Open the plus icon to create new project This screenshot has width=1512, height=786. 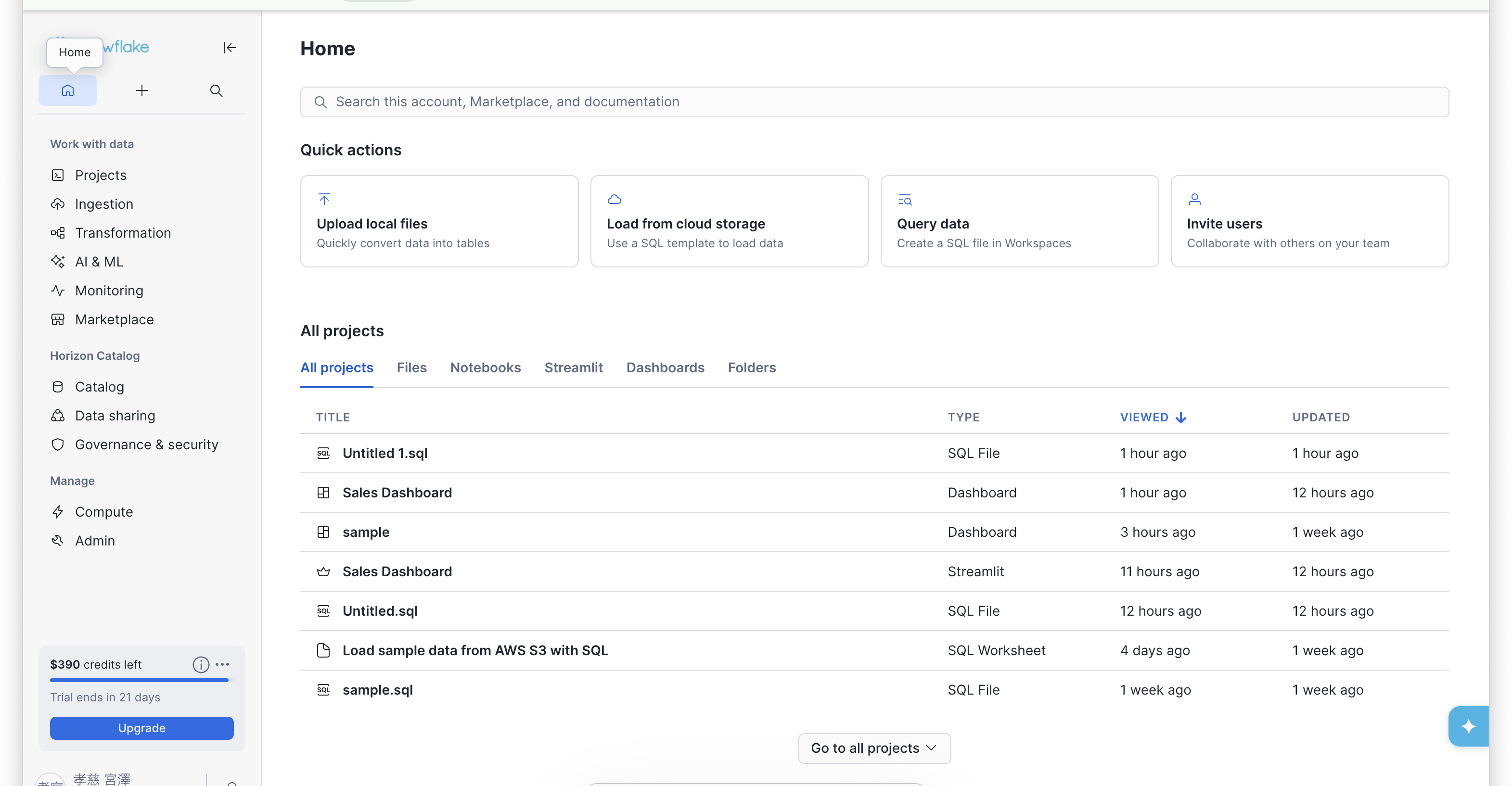click(141, 90)
